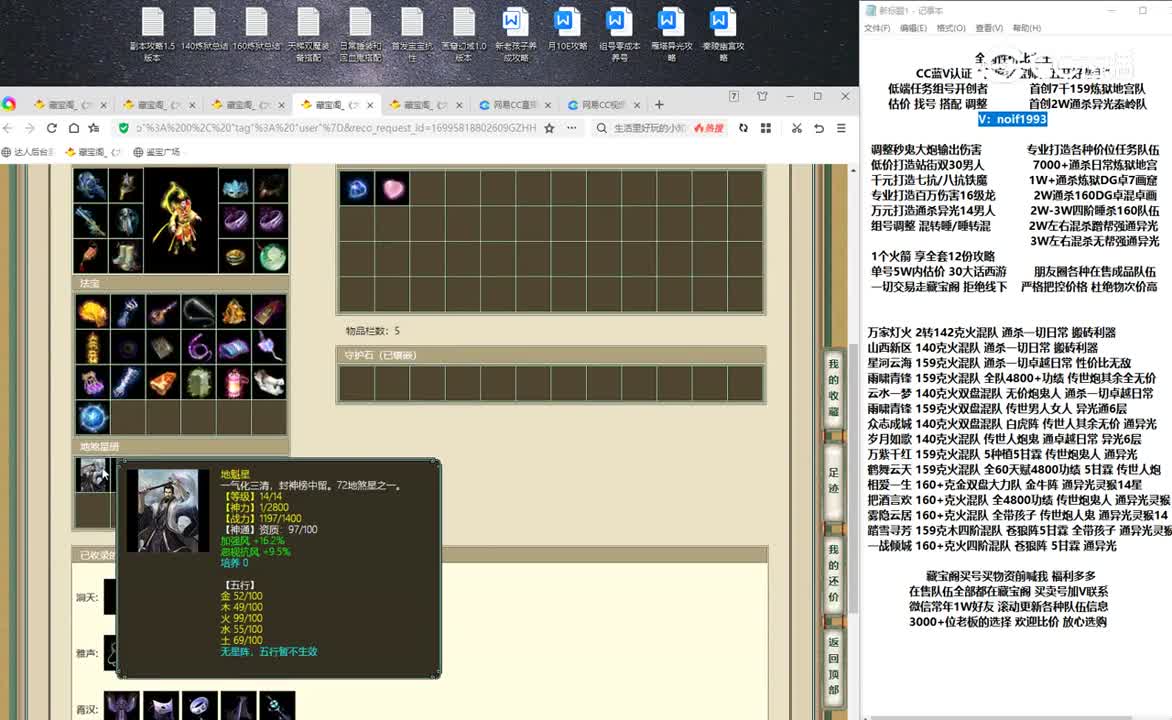
Task: Click the blue gem inventory item
Action: click(357, 189)
